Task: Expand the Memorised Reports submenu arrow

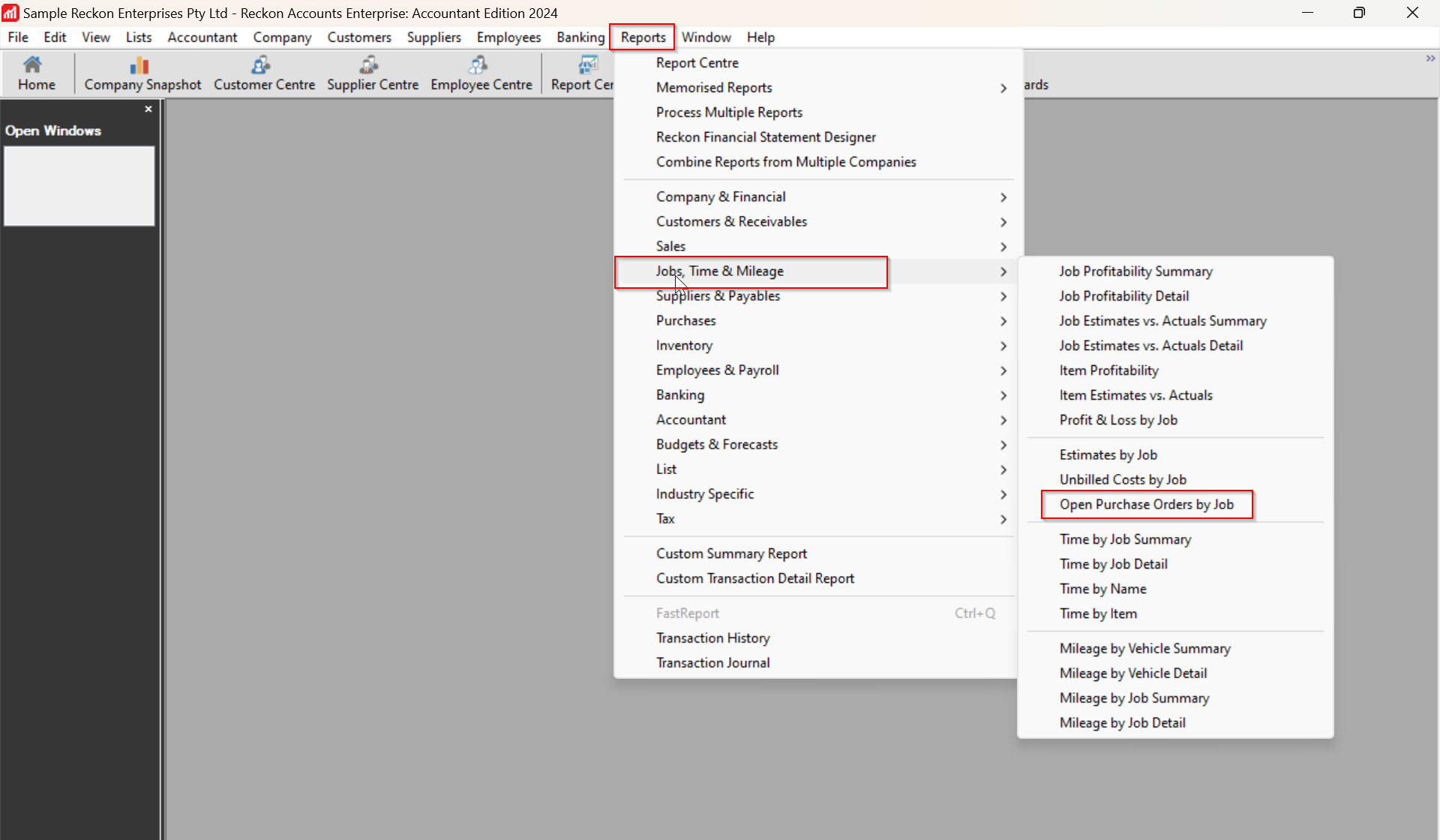Action: tap(1003, 88)
